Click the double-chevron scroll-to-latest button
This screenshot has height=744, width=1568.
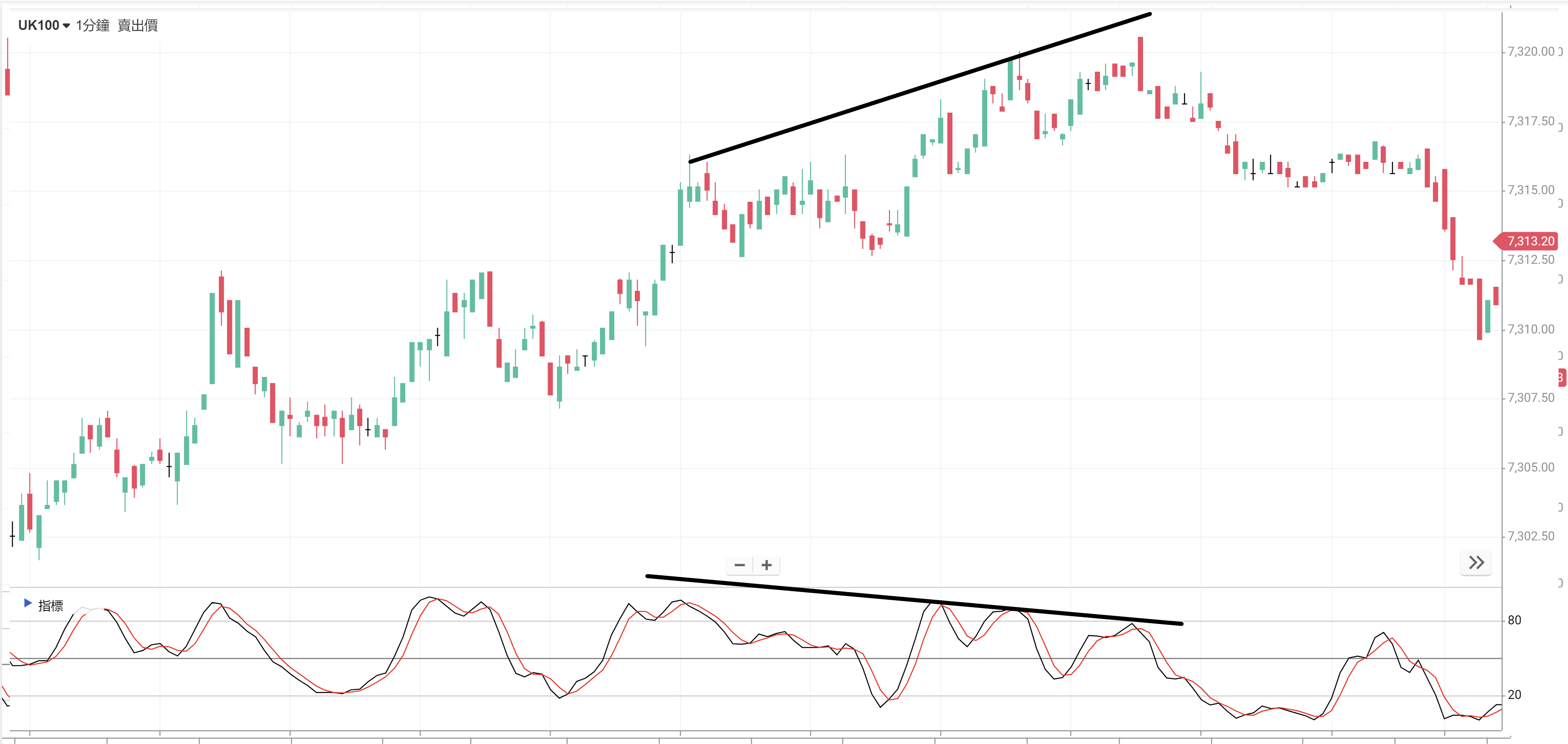[x=1476, y=563]
